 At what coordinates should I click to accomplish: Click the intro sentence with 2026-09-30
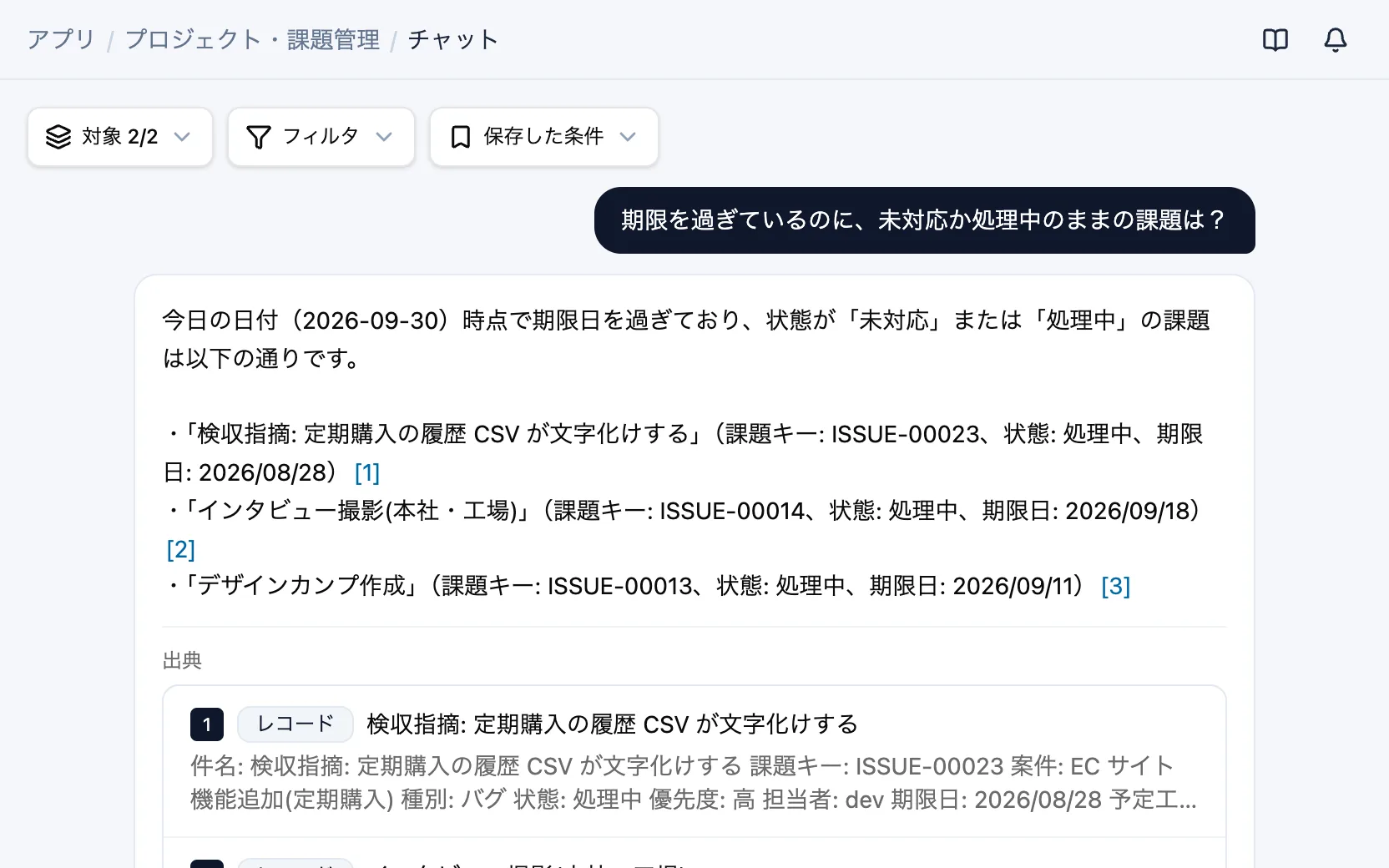tap(686, 339)
